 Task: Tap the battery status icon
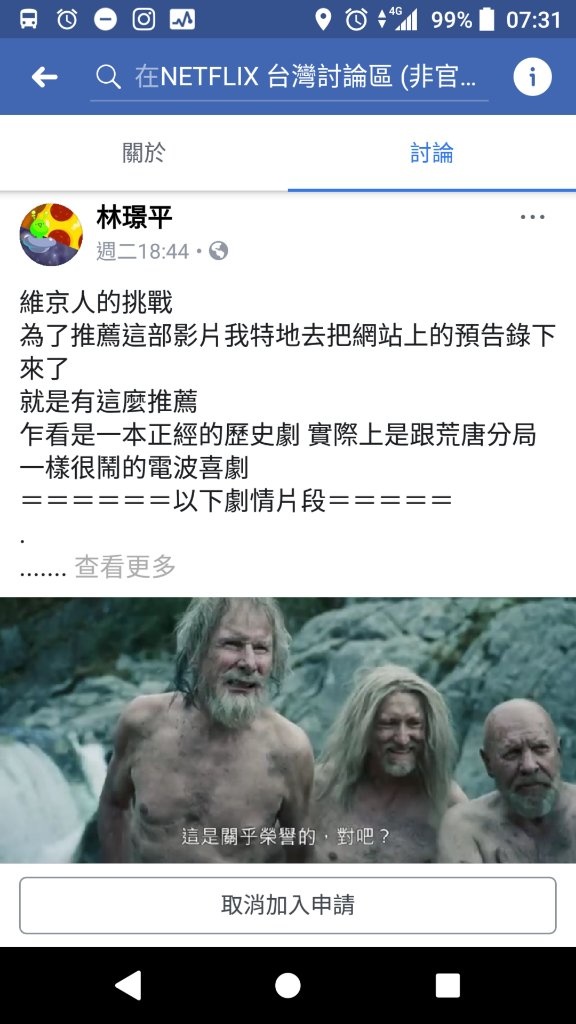click(487, 19)
